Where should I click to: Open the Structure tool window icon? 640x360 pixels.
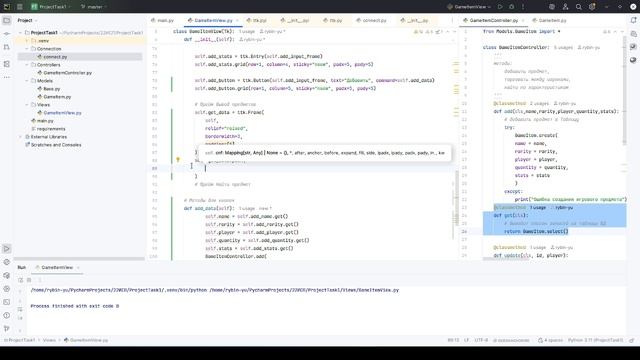pos(7,64)
